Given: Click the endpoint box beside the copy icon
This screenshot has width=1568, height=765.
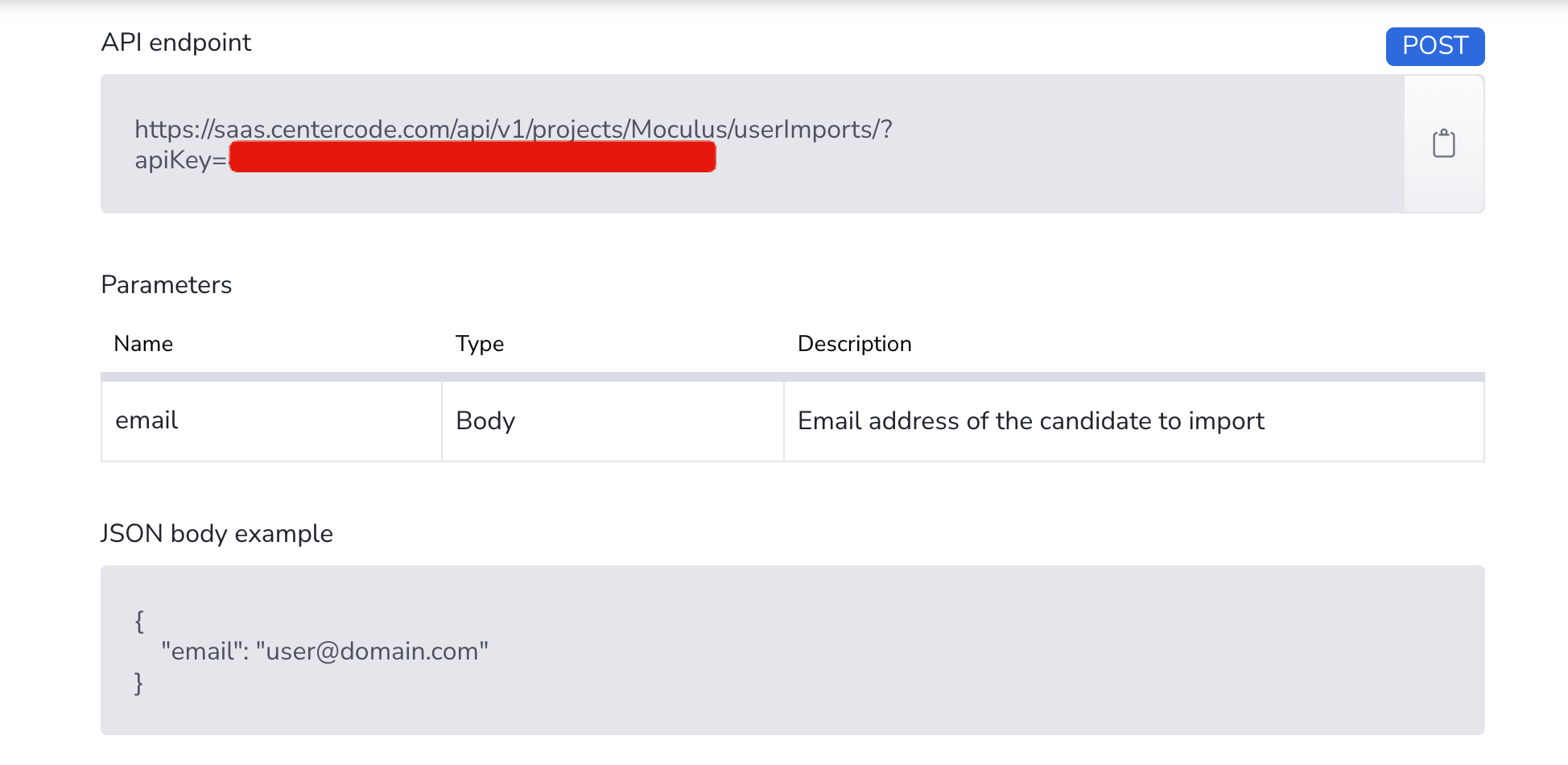Looking at the screenshot, I should point(753,143).
